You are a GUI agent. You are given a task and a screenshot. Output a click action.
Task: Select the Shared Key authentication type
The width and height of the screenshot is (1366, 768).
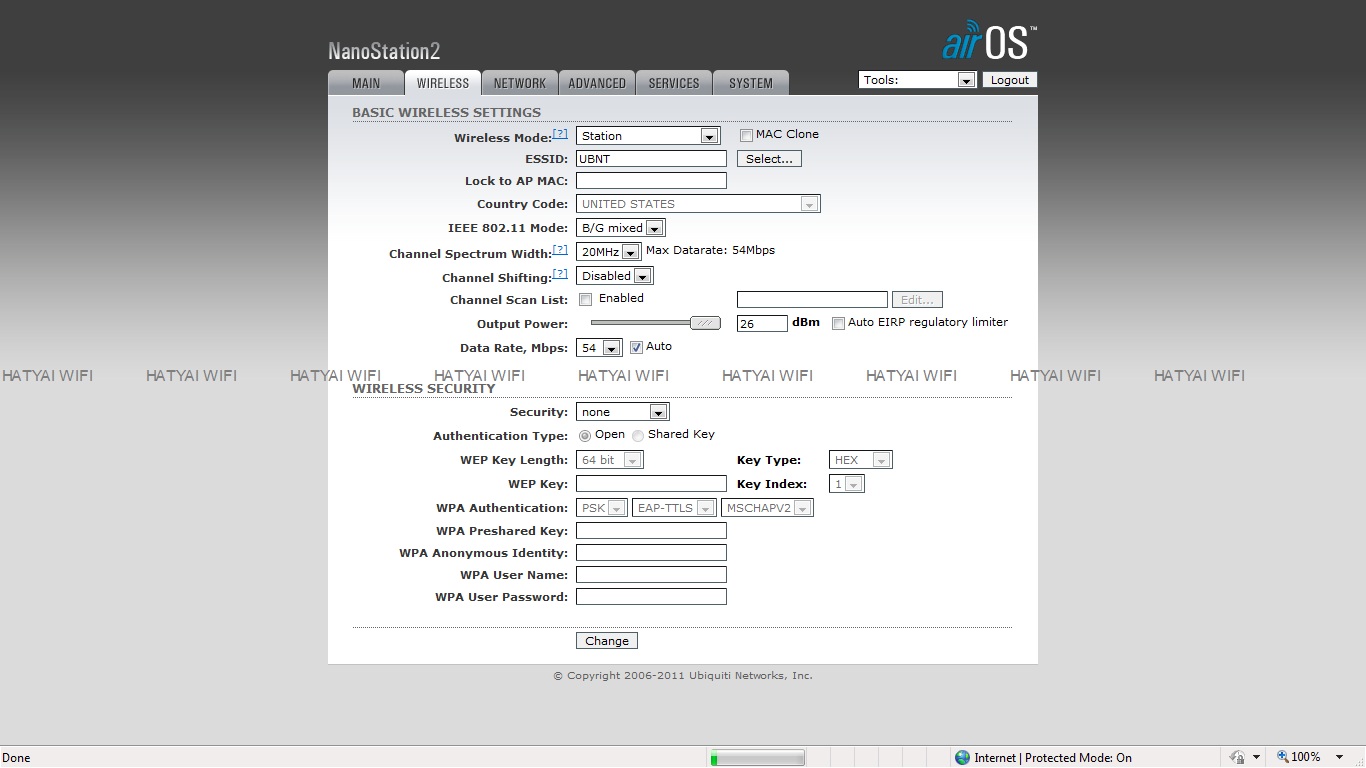(638, 436)
